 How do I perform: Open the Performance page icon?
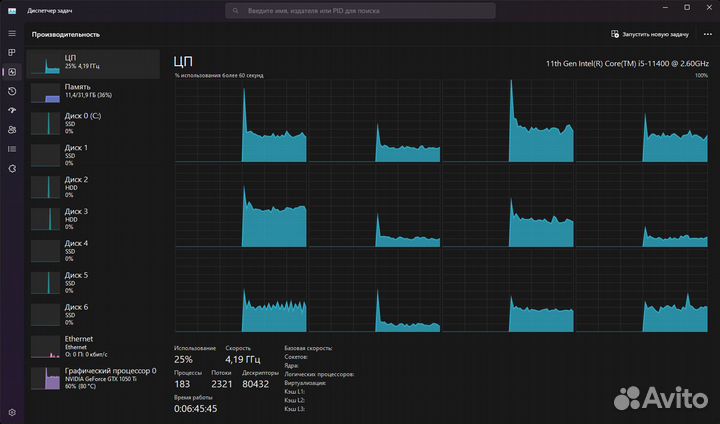[x=12, y=72]
